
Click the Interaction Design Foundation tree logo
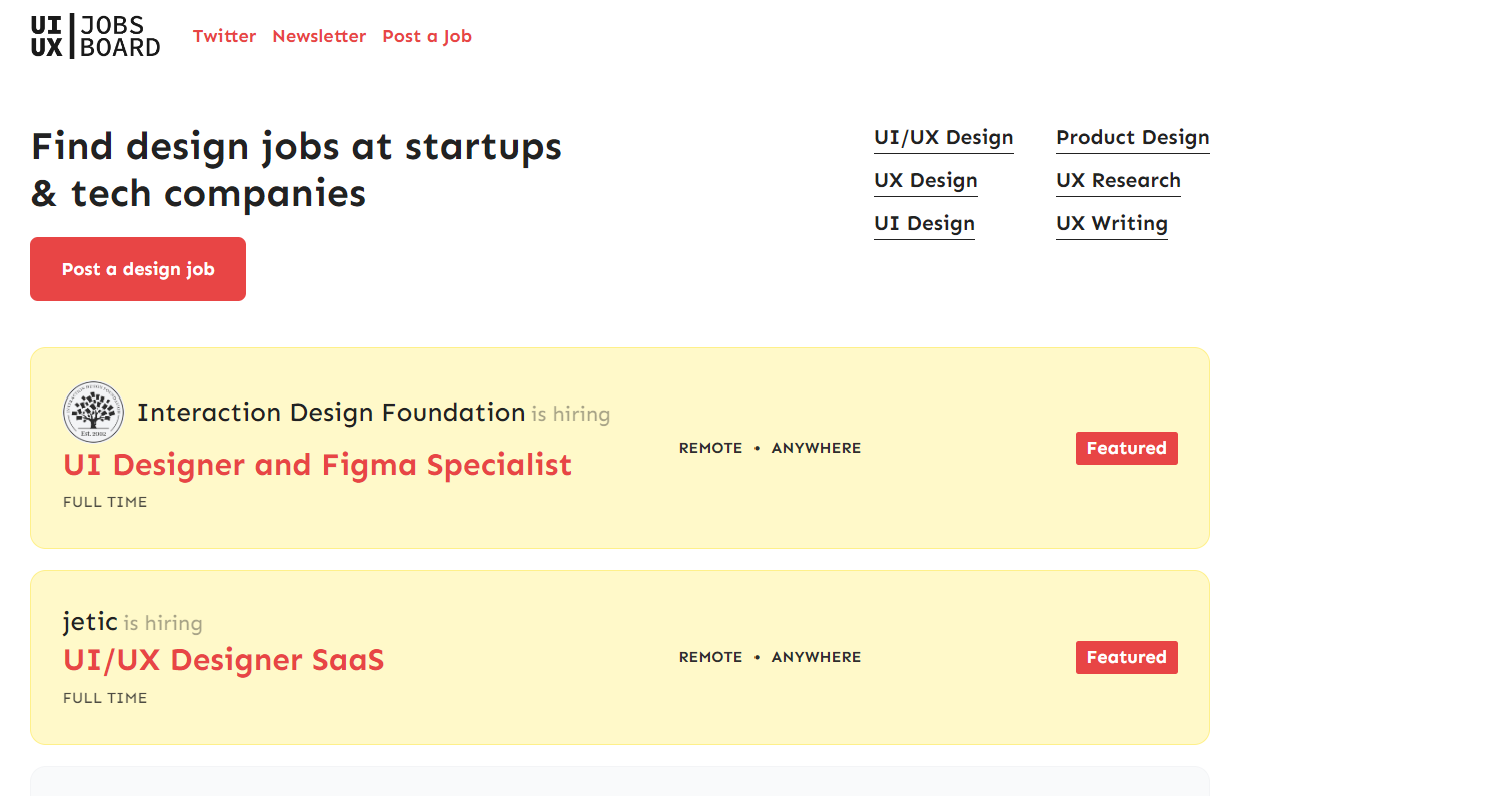point(94,411)
